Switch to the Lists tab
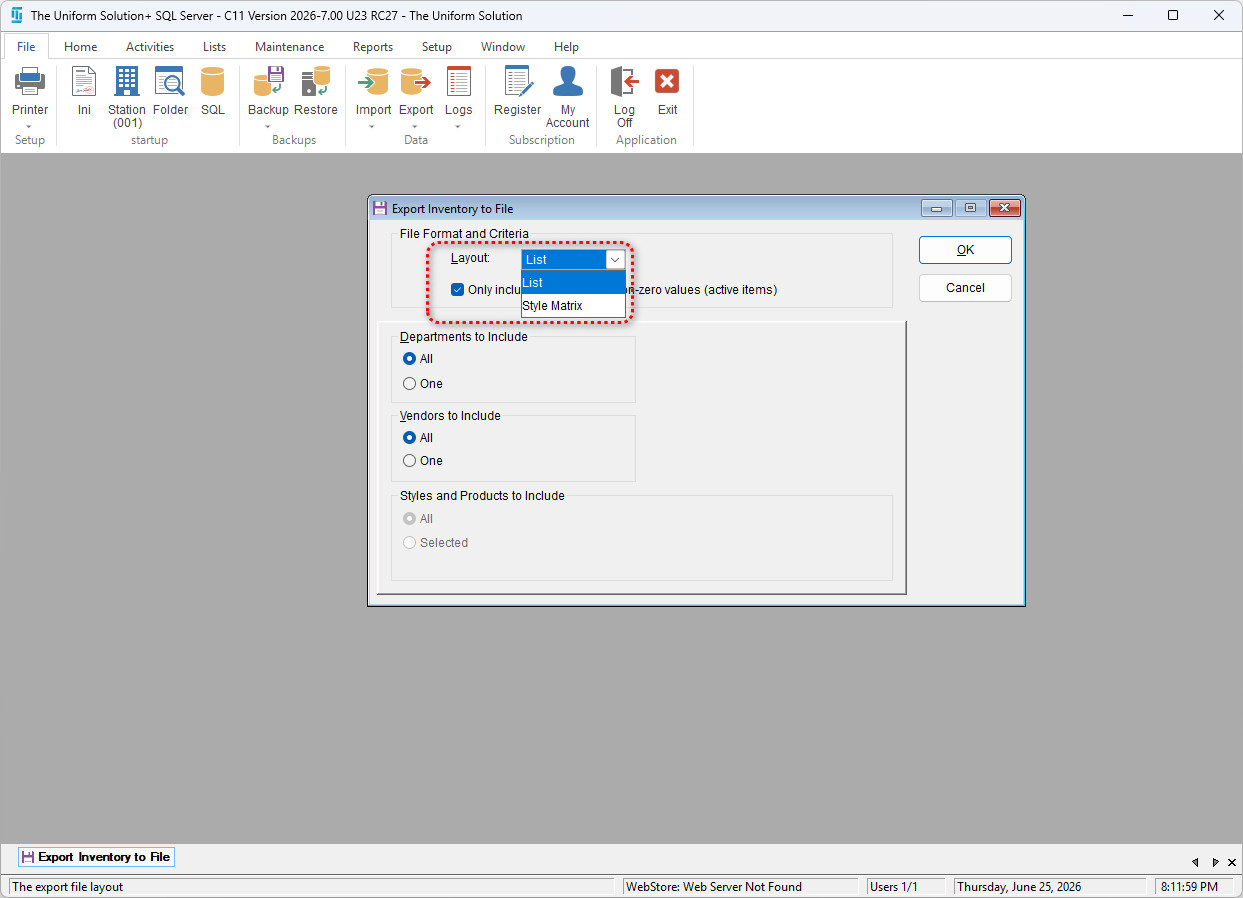The width and height of the screenshot is (1243, 898). point(214,46)
